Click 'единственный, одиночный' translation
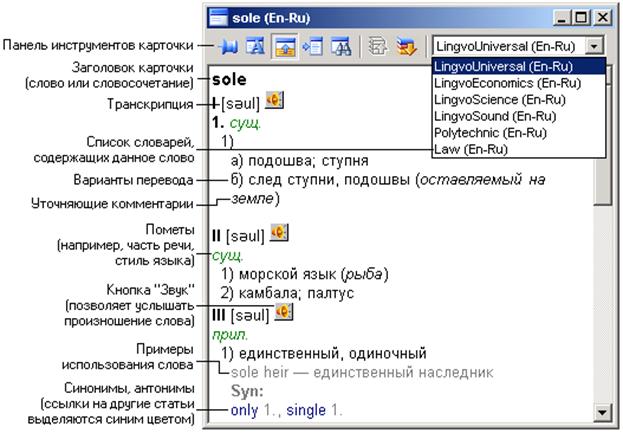Image resolution: width=623 pixels, height=433 pixels. click(333, 353)
